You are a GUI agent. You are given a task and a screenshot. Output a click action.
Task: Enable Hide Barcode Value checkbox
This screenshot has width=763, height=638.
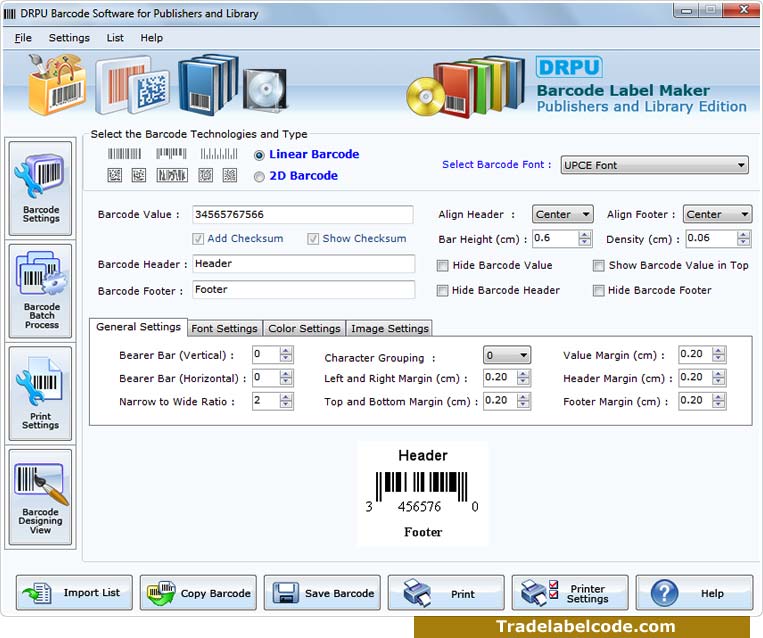click(x=442, y=266)
